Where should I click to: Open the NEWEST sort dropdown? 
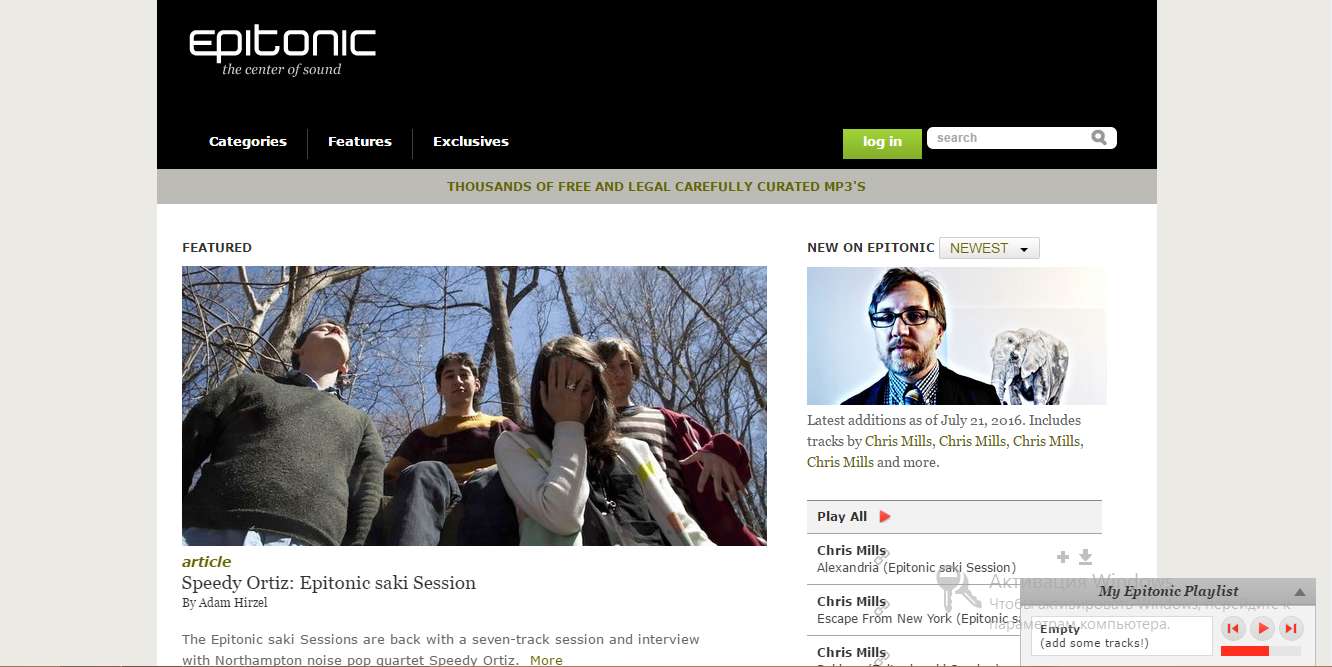tap(989, 248)
